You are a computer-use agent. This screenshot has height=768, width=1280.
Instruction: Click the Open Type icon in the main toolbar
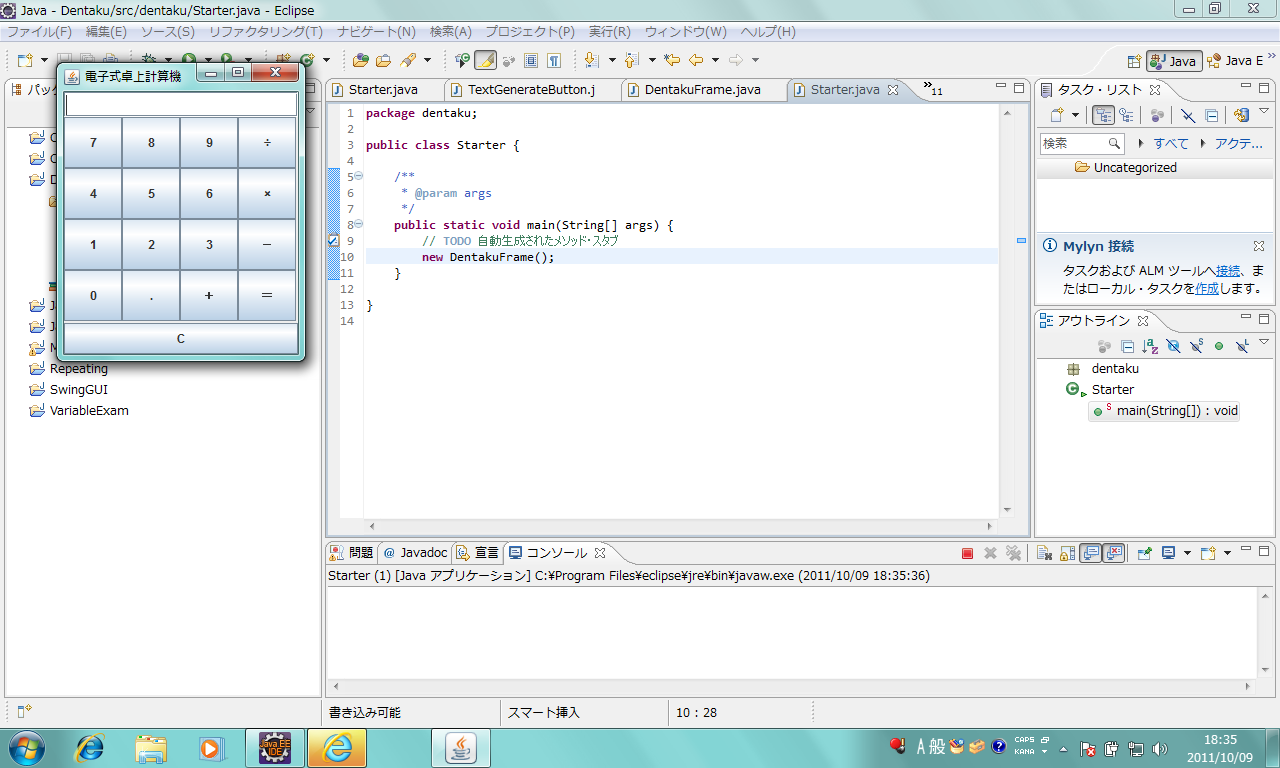click(x=360, y=60)
